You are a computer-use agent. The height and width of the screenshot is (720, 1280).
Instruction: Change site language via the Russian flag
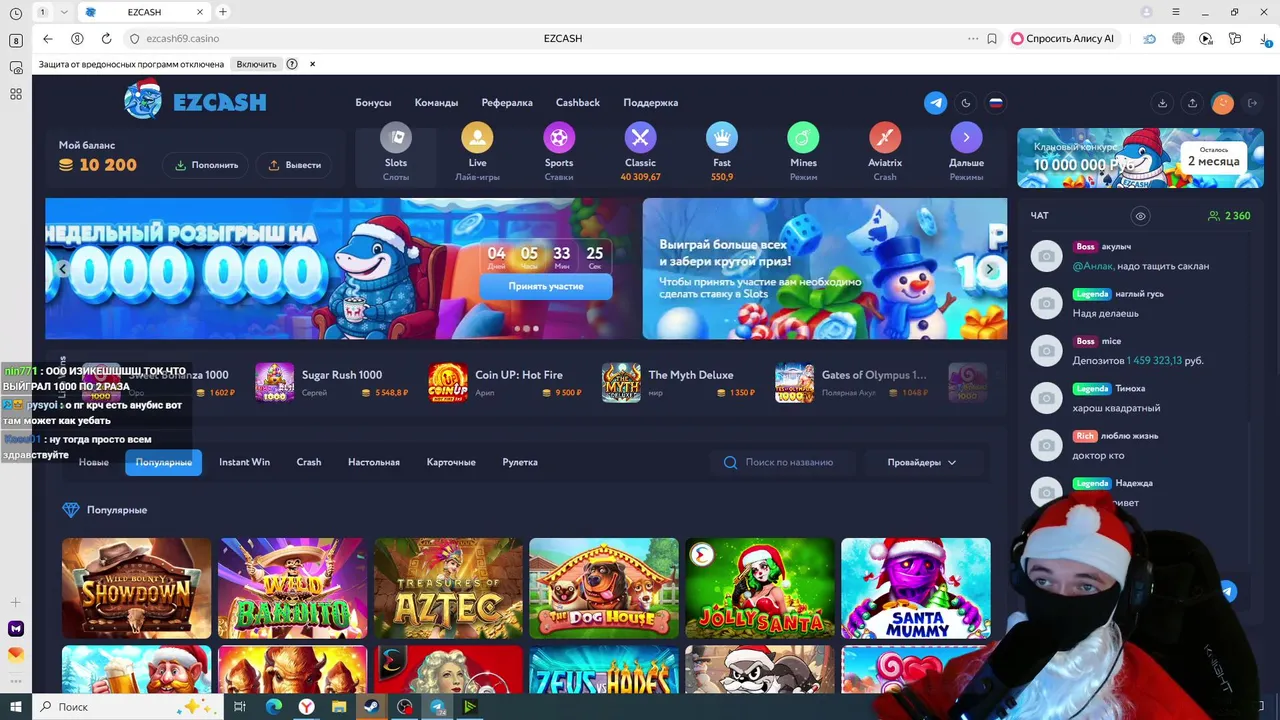pyautogui.click(x=995, y=103)
